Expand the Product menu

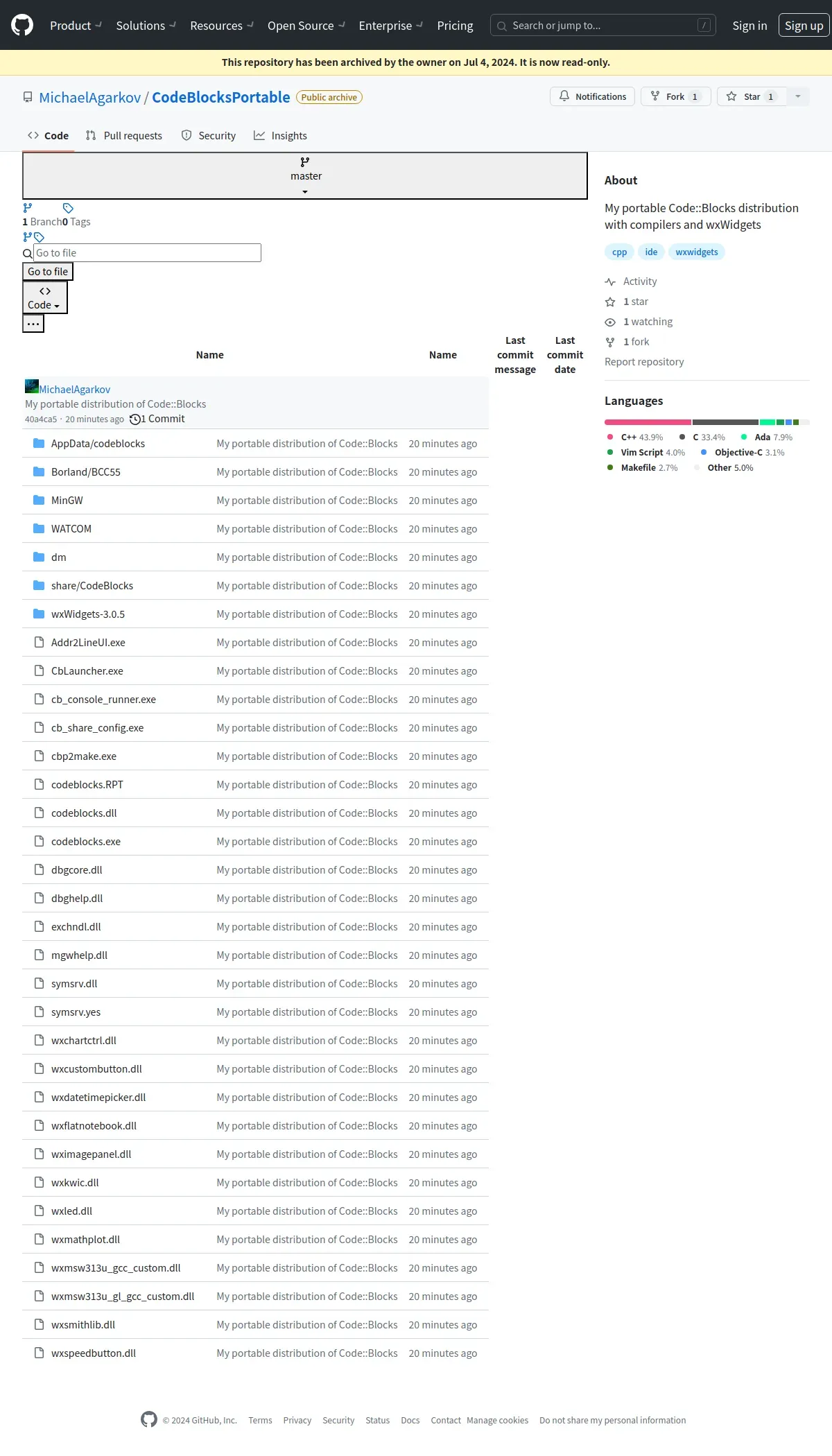tap(76, 26)
